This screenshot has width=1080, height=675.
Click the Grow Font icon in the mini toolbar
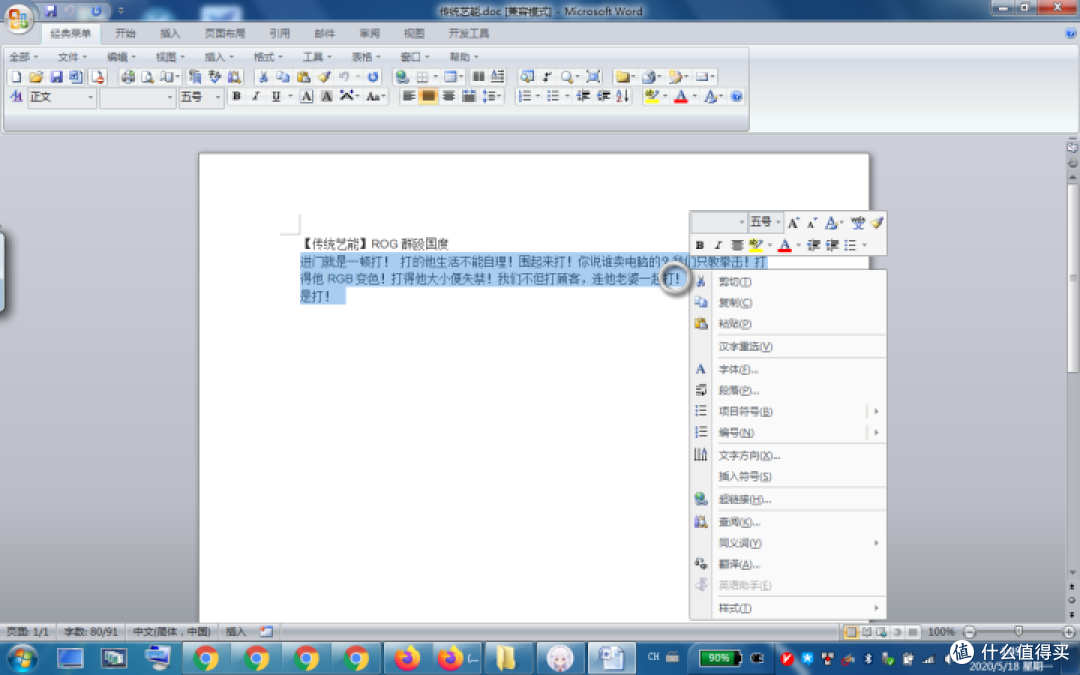793,222
